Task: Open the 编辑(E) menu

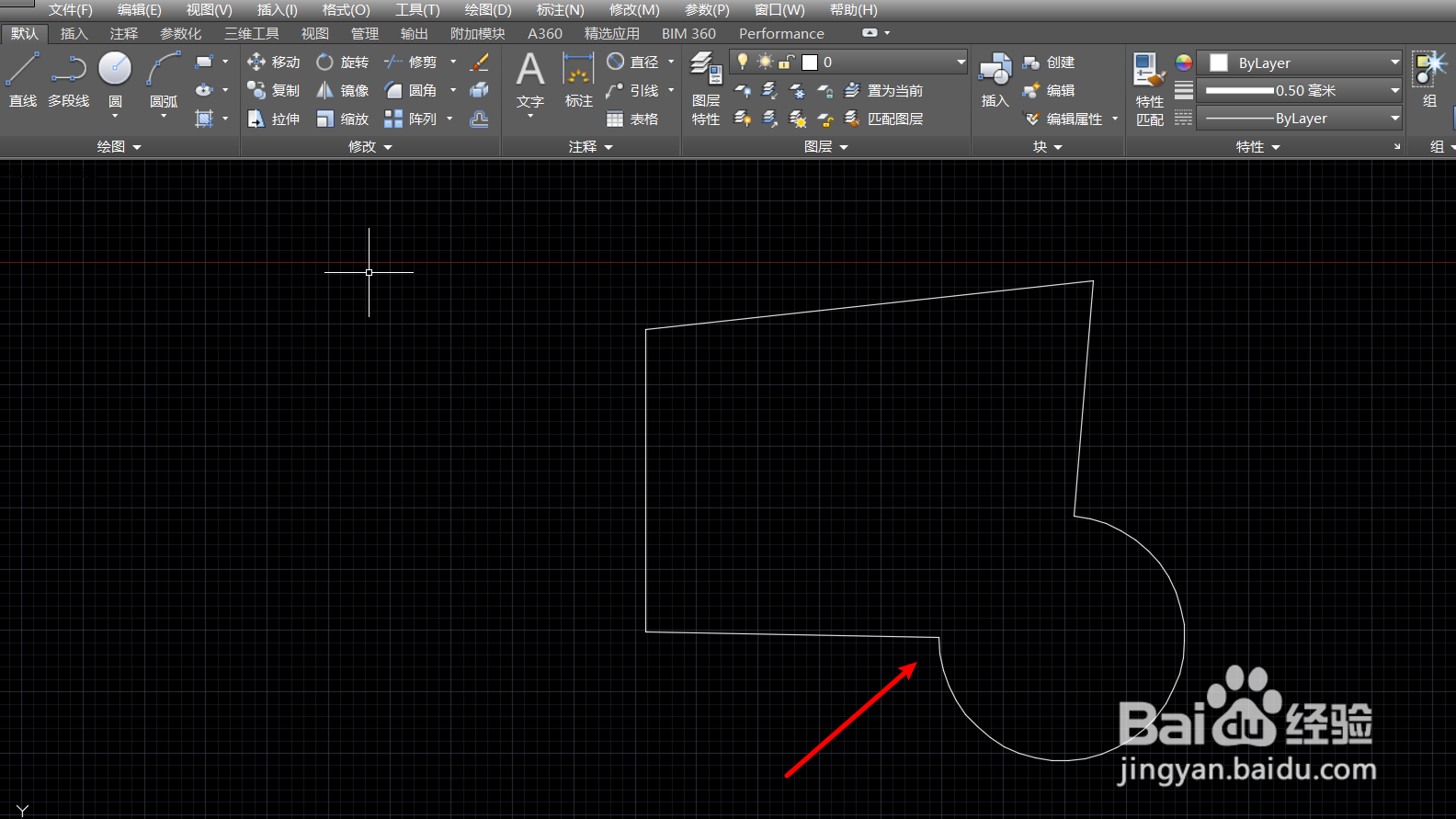Action: point(140,9)
